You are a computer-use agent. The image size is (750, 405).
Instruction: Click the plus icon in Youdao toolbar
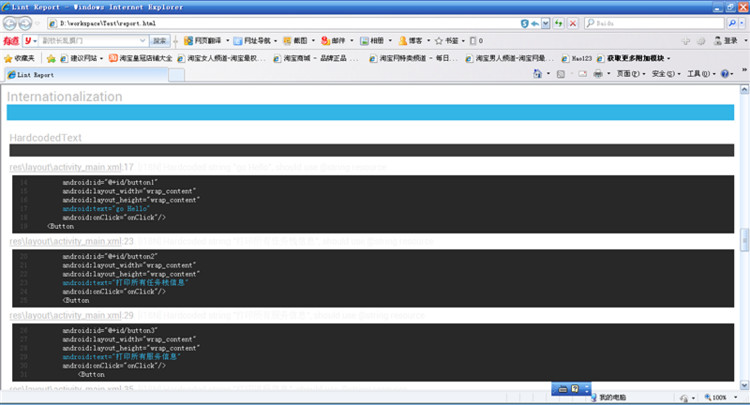tap(686, 41)
